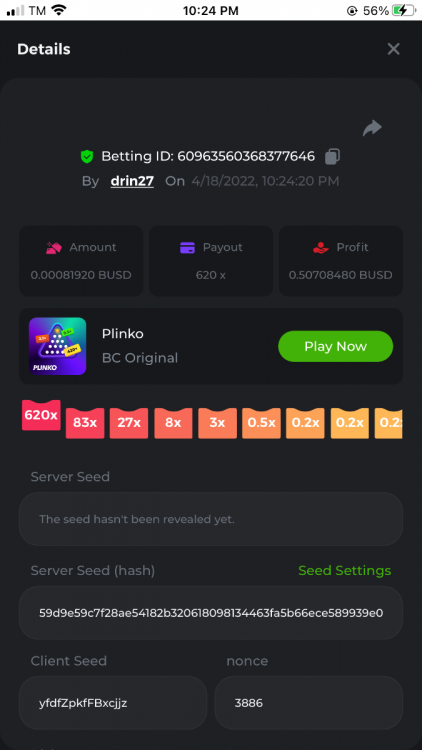Open drin27 user profile link

point(132,181)
